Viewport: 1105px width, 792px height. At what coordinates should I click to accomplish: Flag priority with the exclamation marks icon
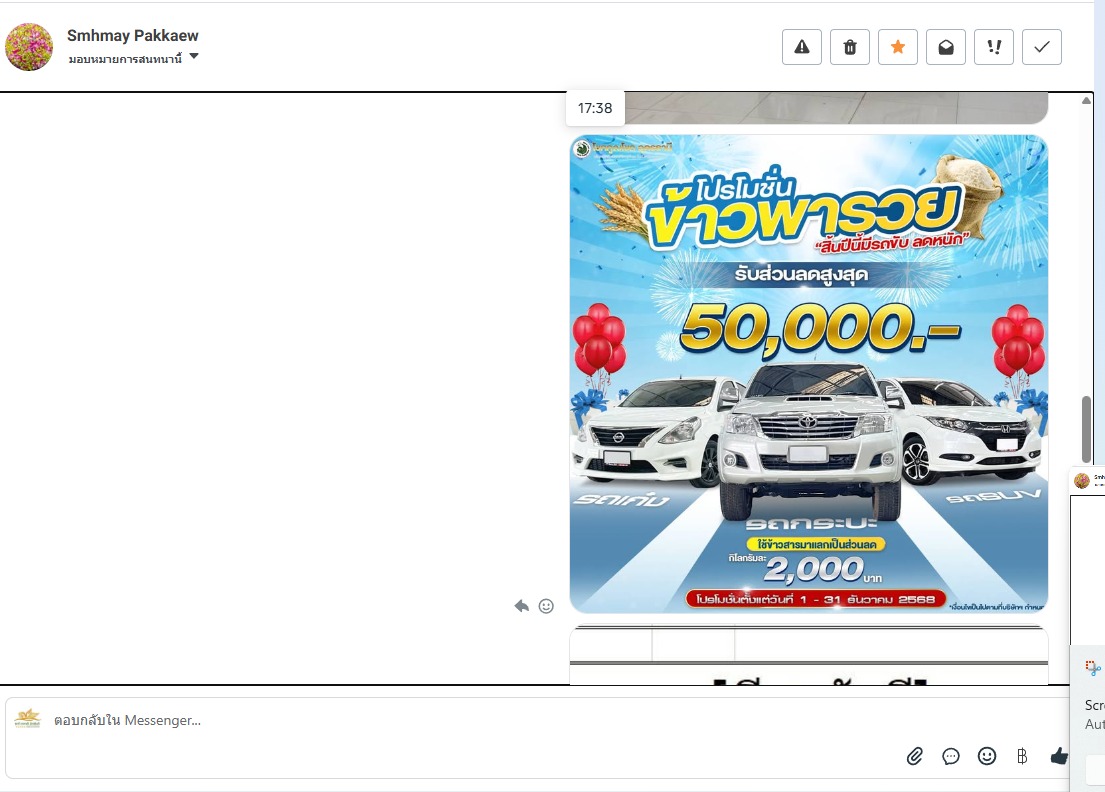coord(994,47)
